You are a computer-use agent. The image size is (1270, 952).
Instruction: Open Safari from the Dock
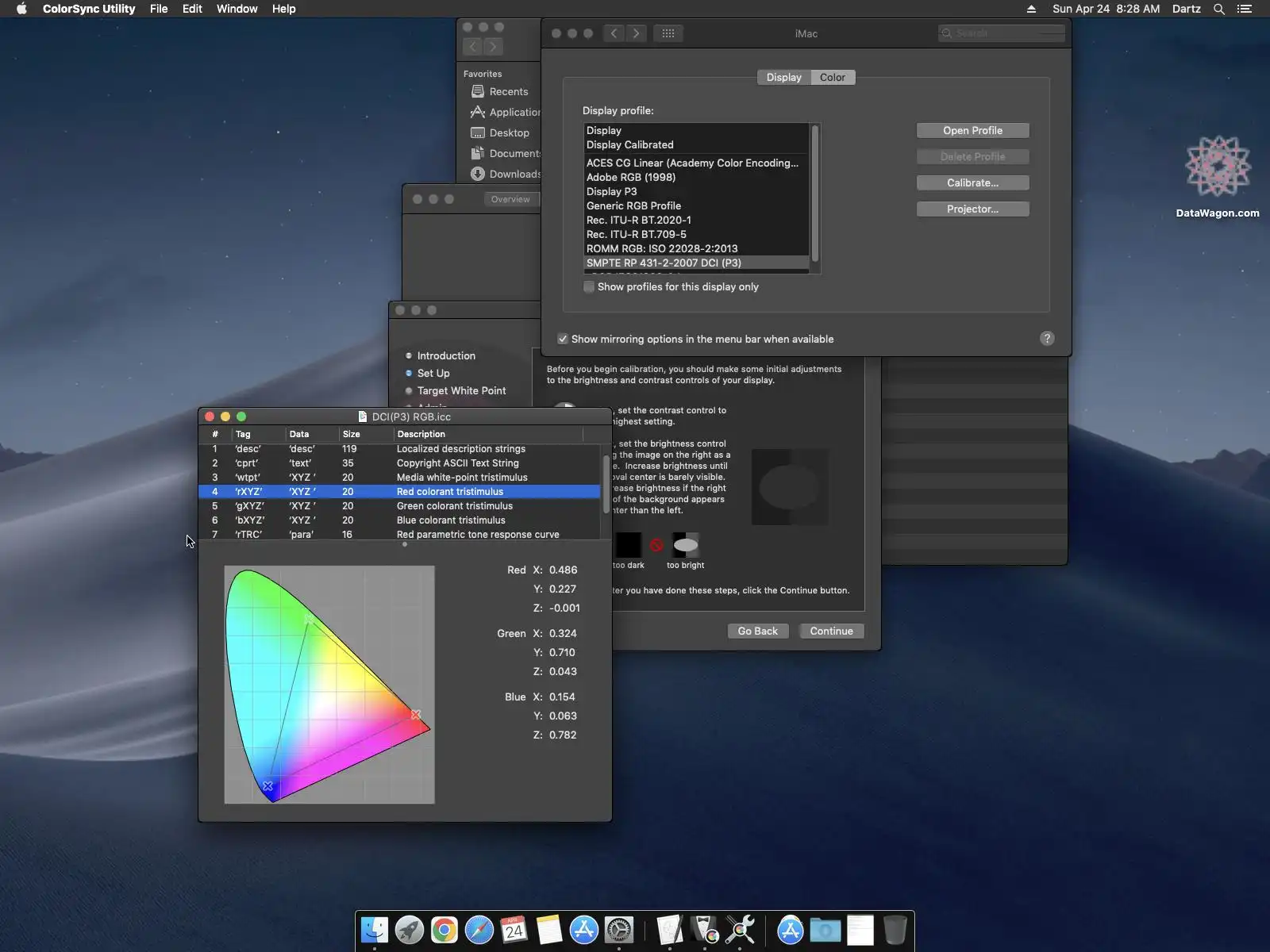479,930
